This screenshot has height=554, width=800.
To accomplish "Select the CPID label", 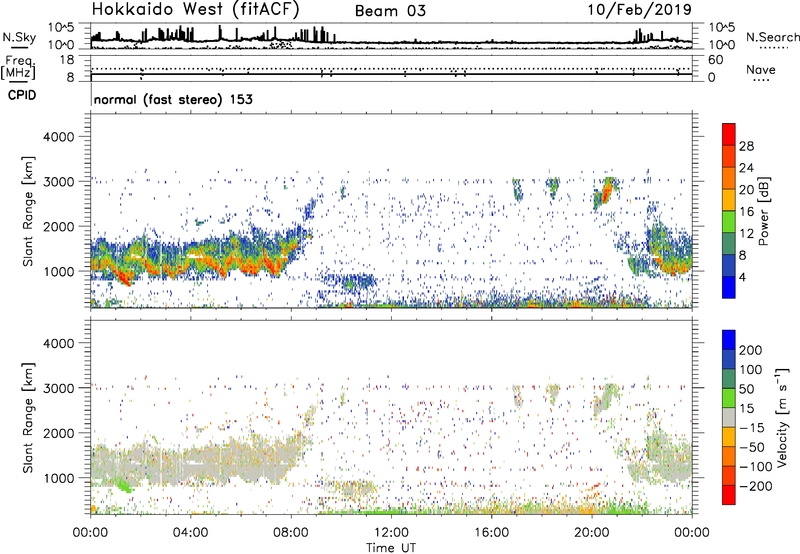I will (x=22, y=95).
